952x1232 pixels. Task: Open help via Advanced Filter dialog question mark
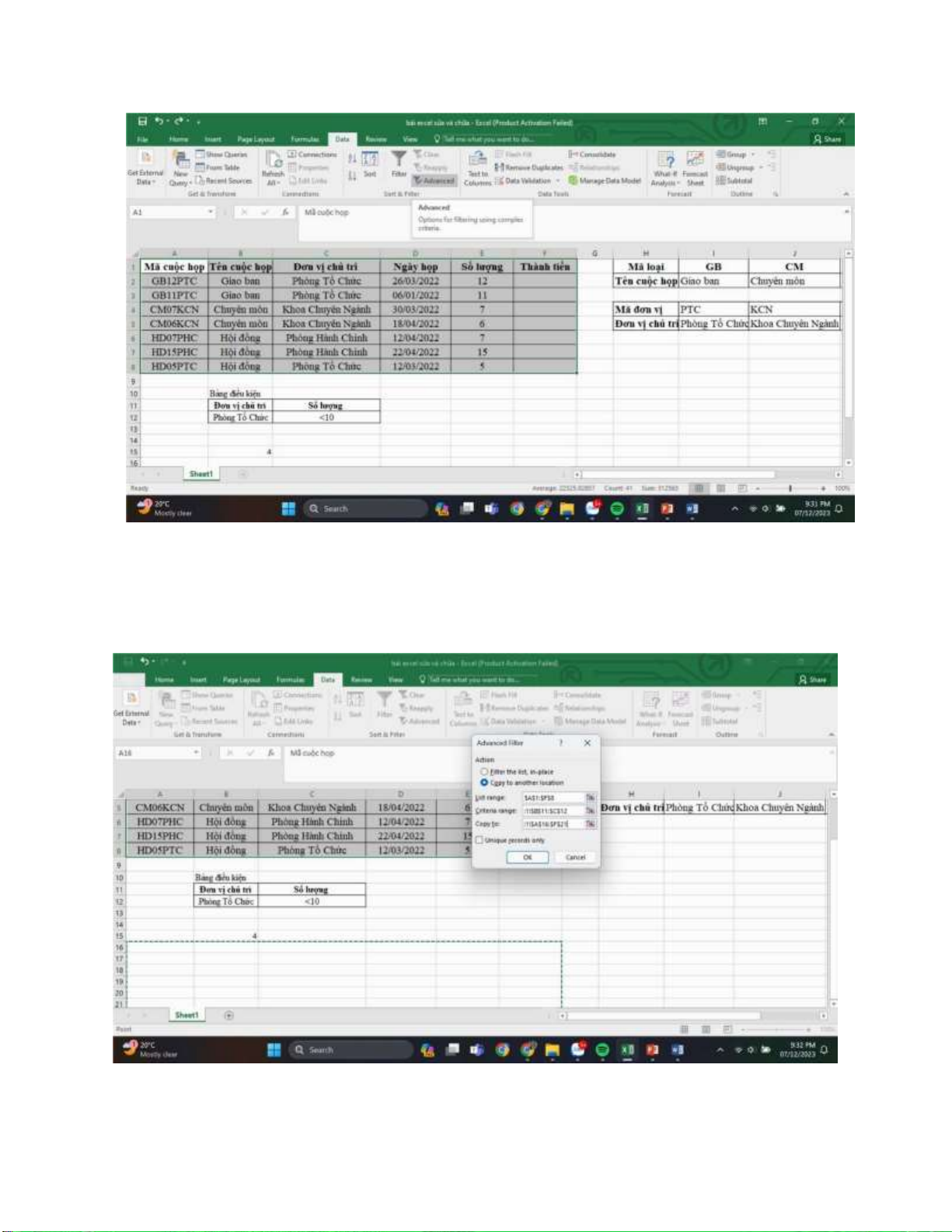tap(561, 743)
